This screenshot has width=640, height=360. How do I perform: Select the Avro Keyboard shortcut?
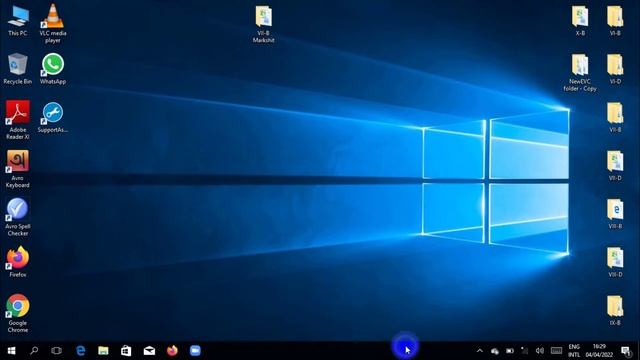pyautogui.click(x=18, y=169)
